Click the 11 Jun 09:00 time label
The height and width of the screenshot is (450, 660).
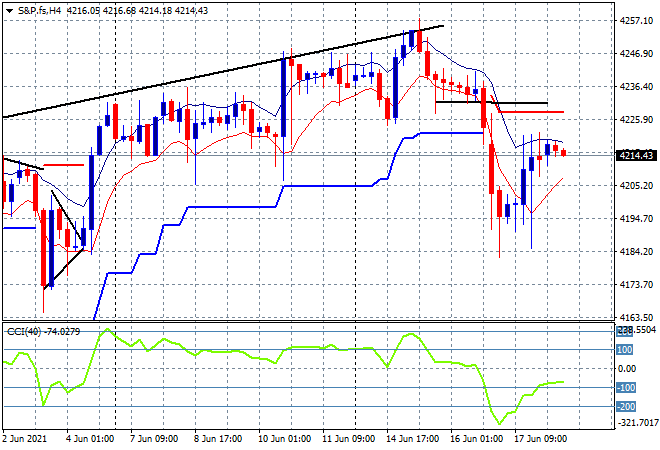click(349, 439)
